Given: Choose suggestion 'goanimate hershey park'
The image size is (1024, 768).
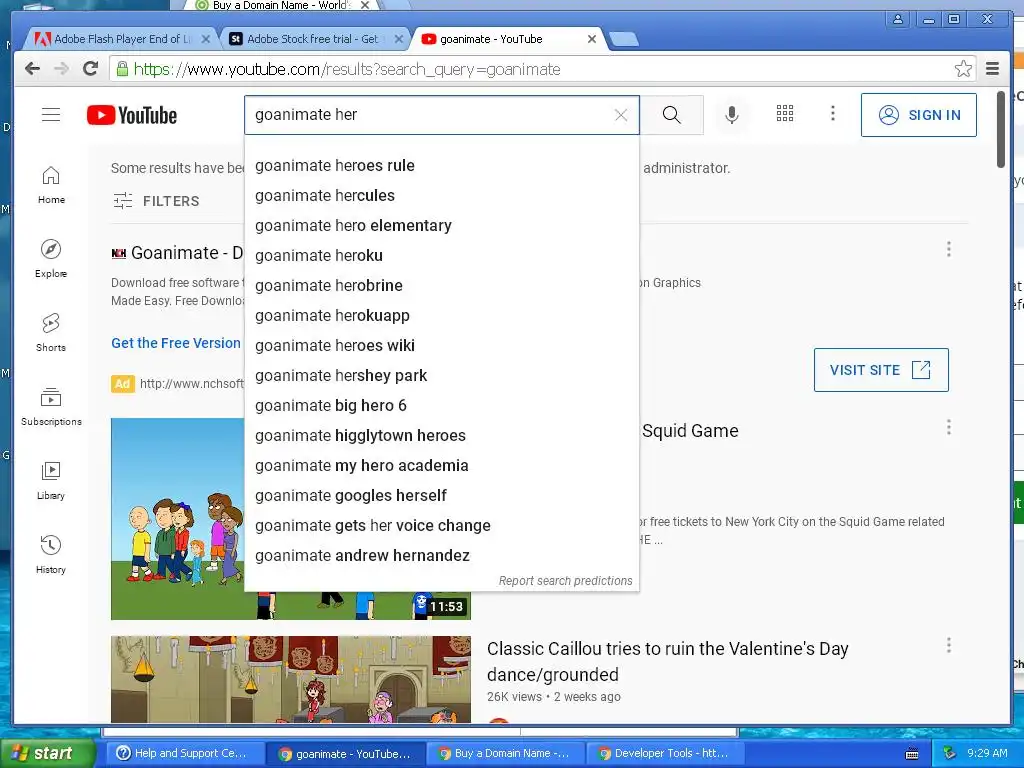Looking at the screenshot, I should [442, 376].
